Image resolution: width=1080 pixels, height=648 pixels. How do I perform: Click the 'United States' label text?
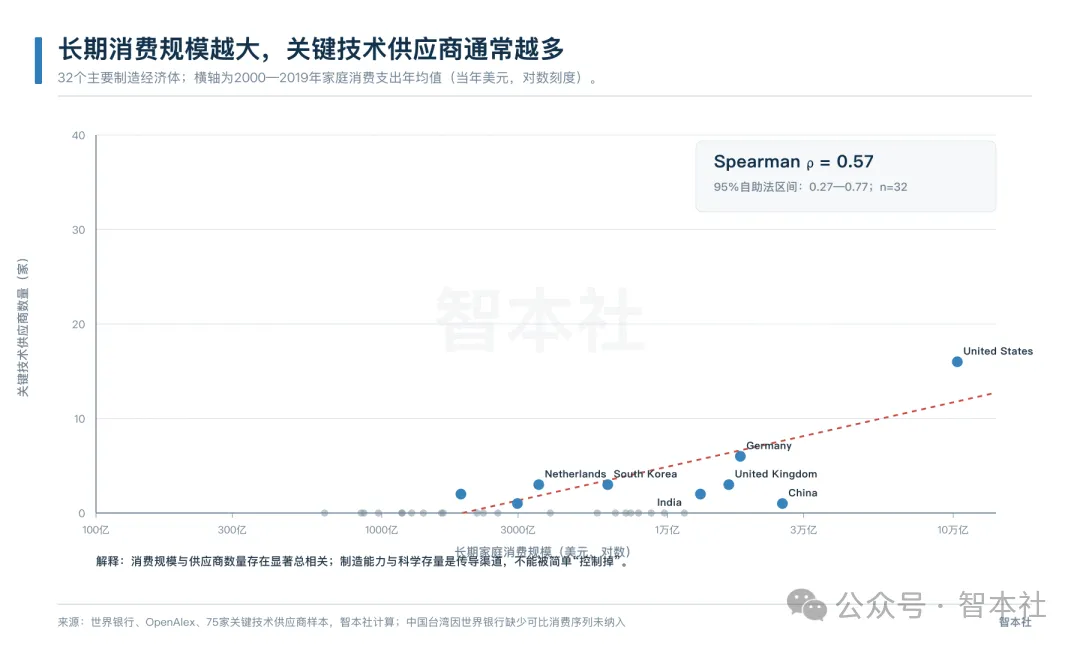point(997,351)
